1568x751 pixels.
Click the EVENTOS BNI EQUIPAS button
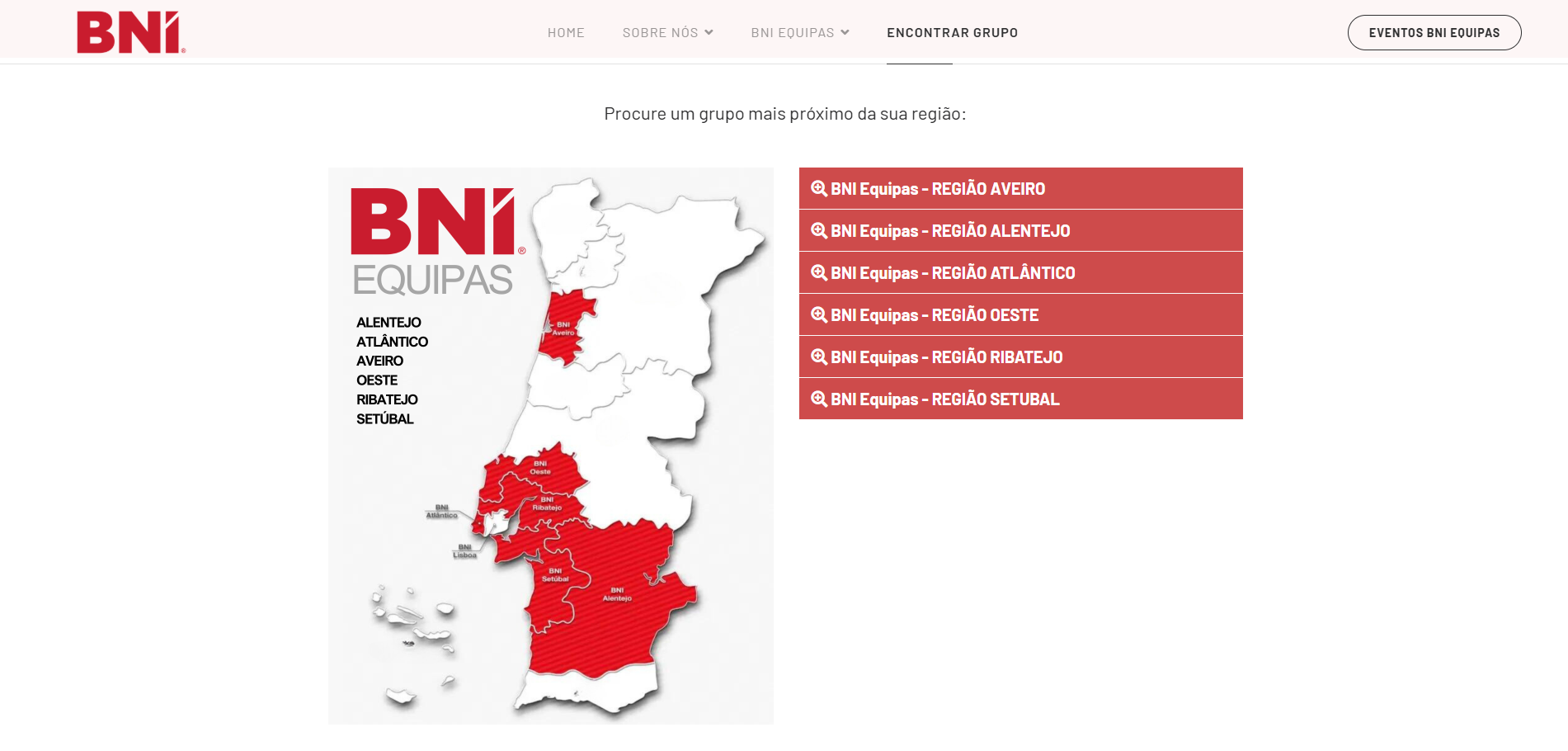(1434, 33)
